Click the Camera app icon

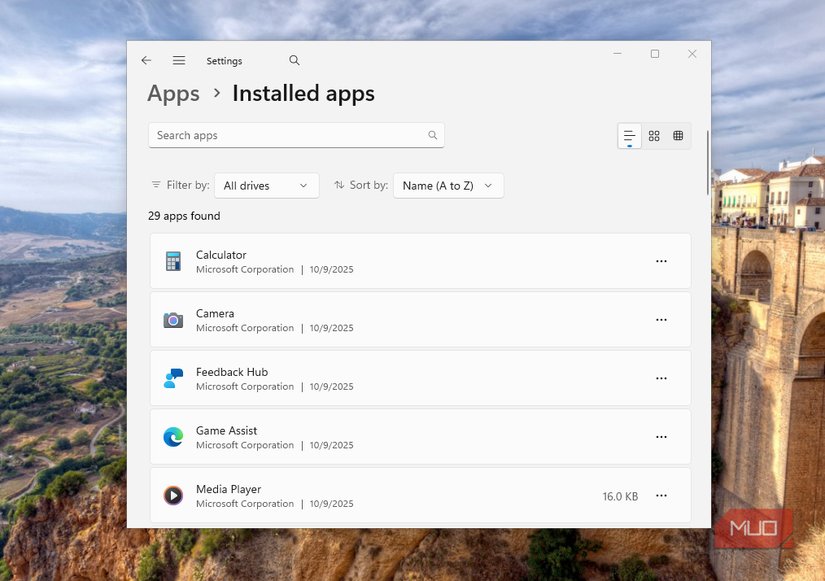point(173,320)
